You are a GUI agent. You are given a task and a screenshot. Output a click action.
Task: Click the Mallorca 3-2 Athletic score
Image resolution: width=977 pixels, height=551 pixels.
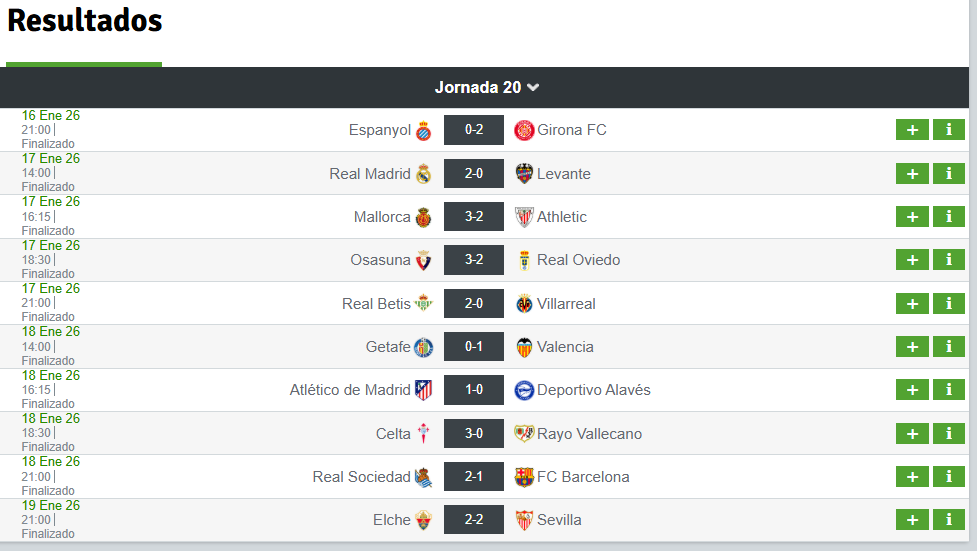474,217
